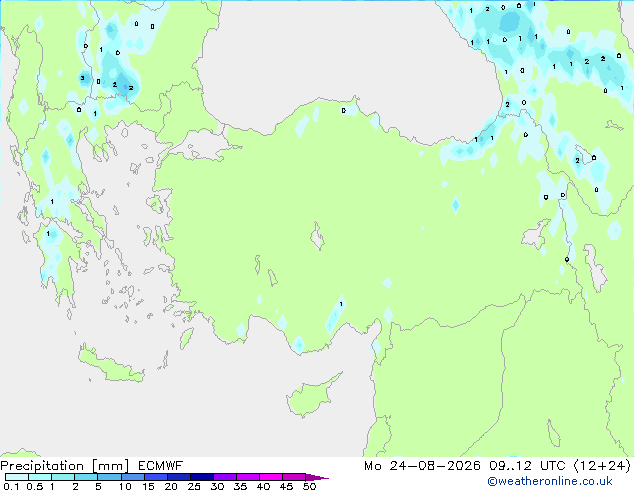Viewport: 634px width, 490px height.
Task: Click legend tick label "35"
Action: [x=240, y=486]
